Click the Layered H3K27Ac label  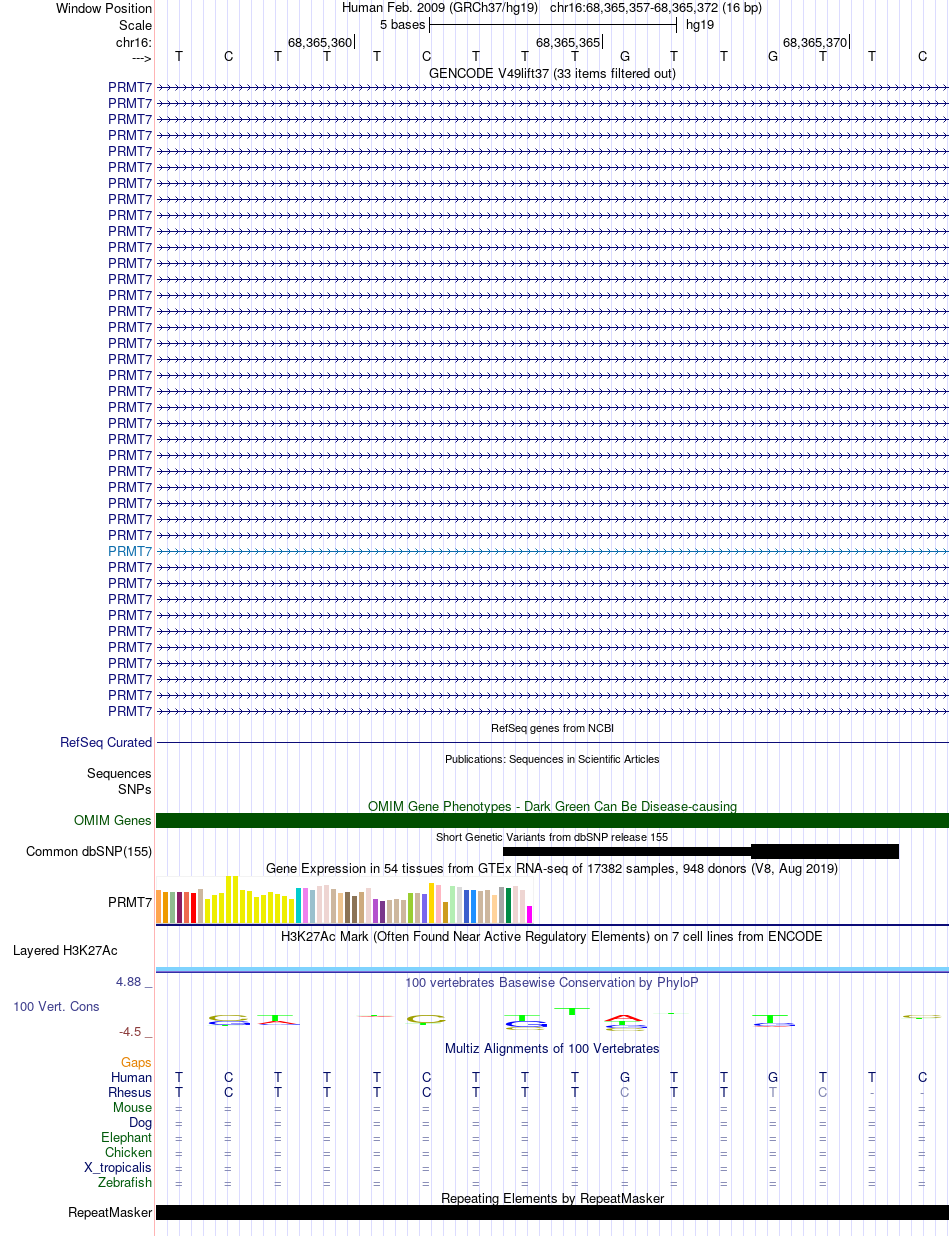tap(65, 950)
